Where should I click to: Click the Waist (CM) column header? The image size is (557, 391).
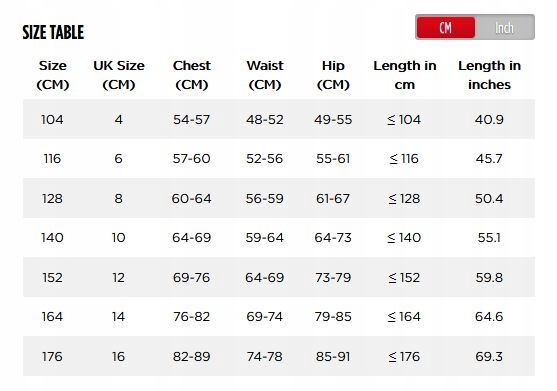tap(265, 75)
